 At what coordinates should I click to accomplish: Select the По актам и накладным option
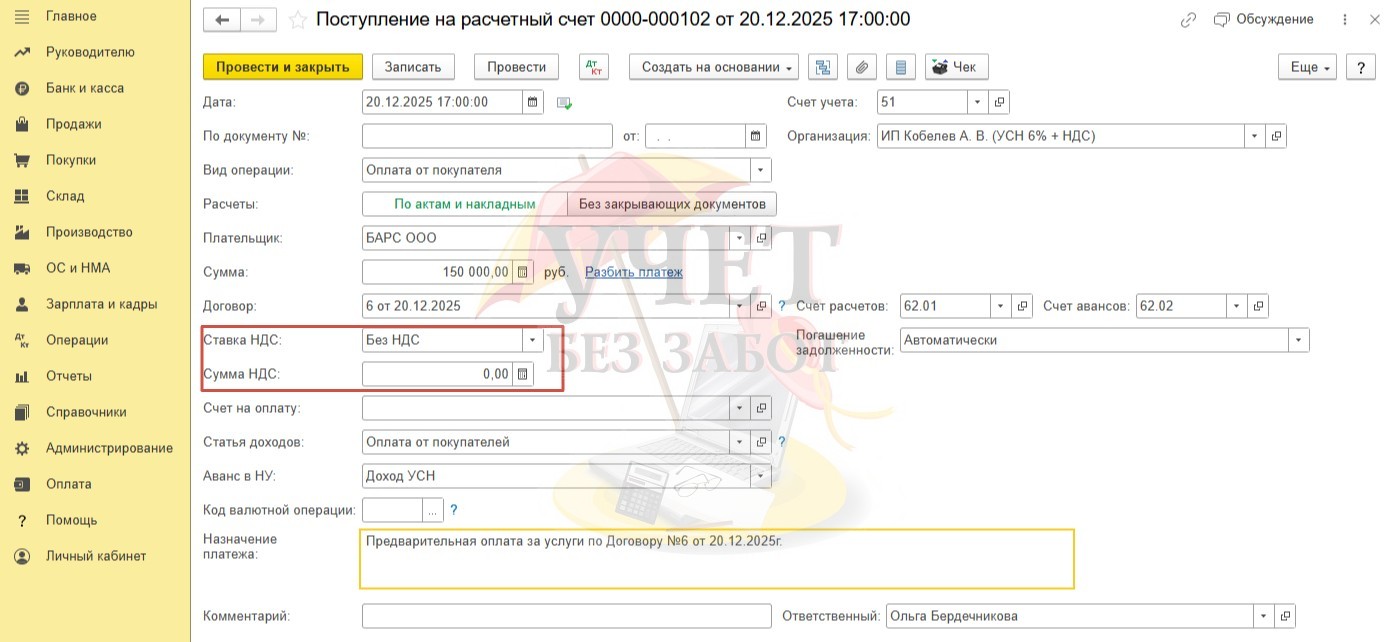pos(464,204)
